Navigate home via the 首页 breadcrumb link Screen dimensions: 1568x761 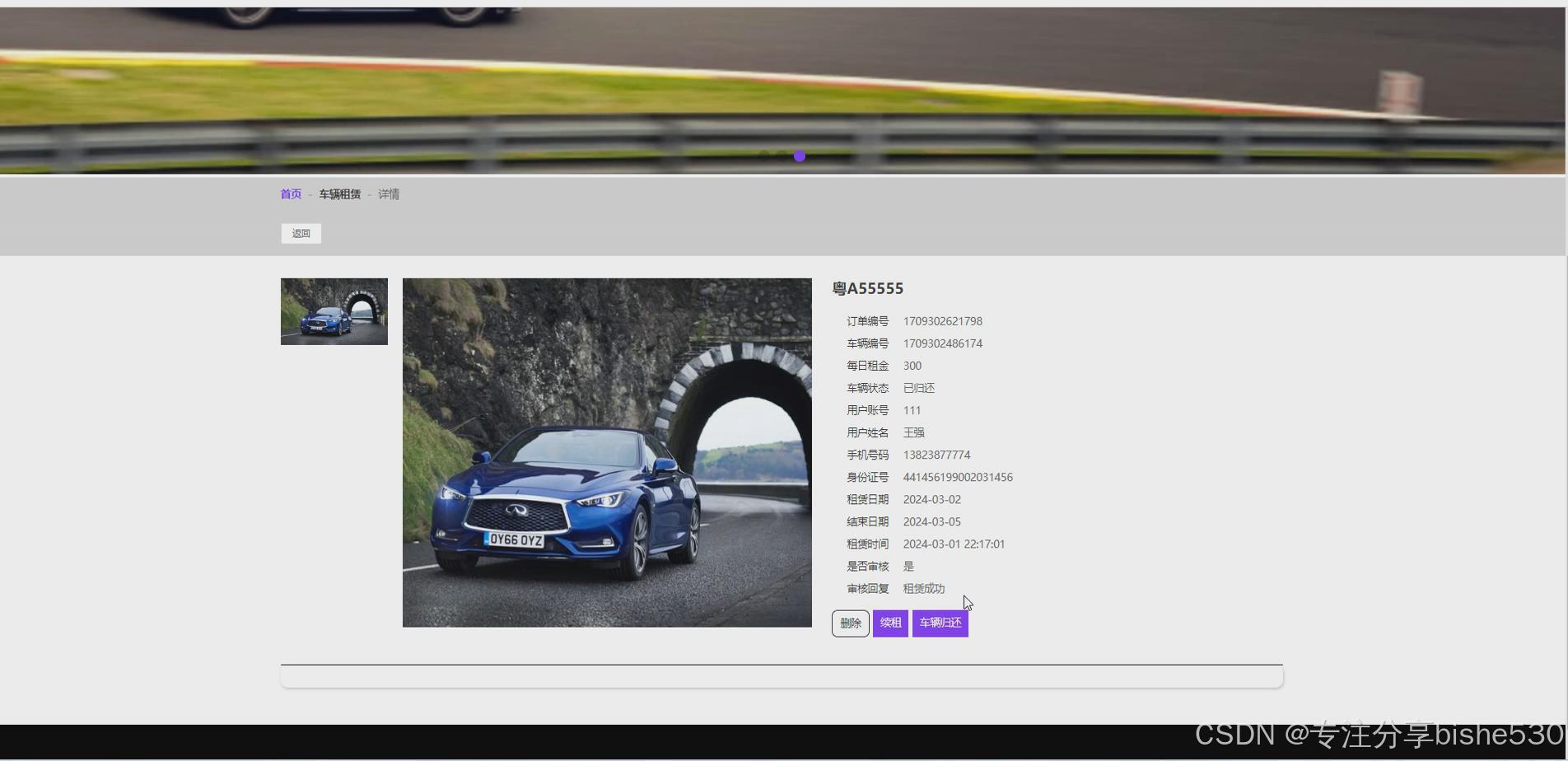(x=290, y=194)
